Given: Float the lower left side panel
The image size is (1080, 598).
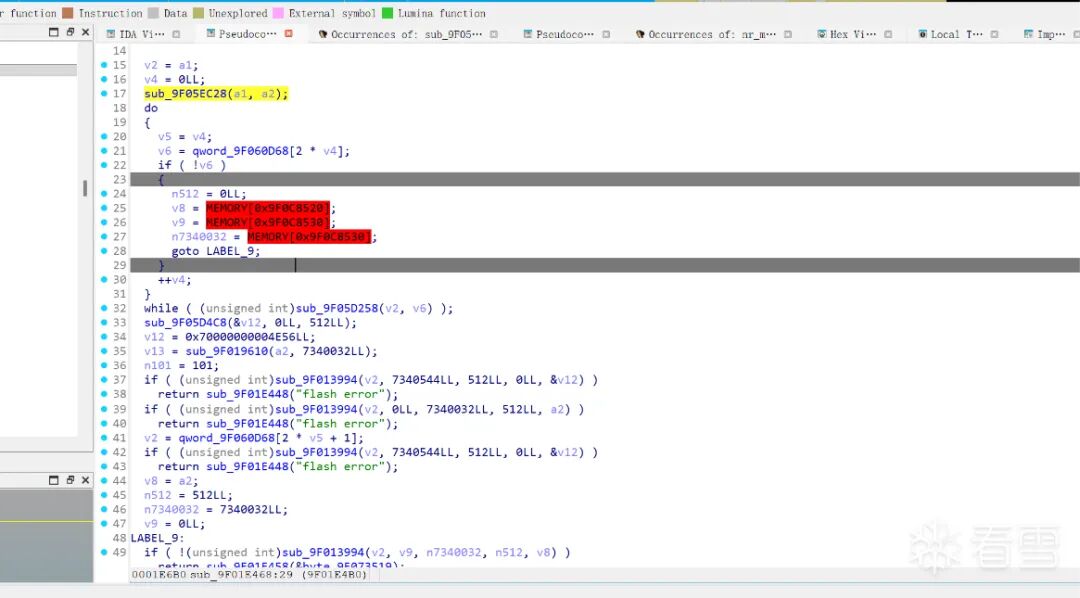Looking at the screenshot, I should pyautogui.click(x=70, y=480).
